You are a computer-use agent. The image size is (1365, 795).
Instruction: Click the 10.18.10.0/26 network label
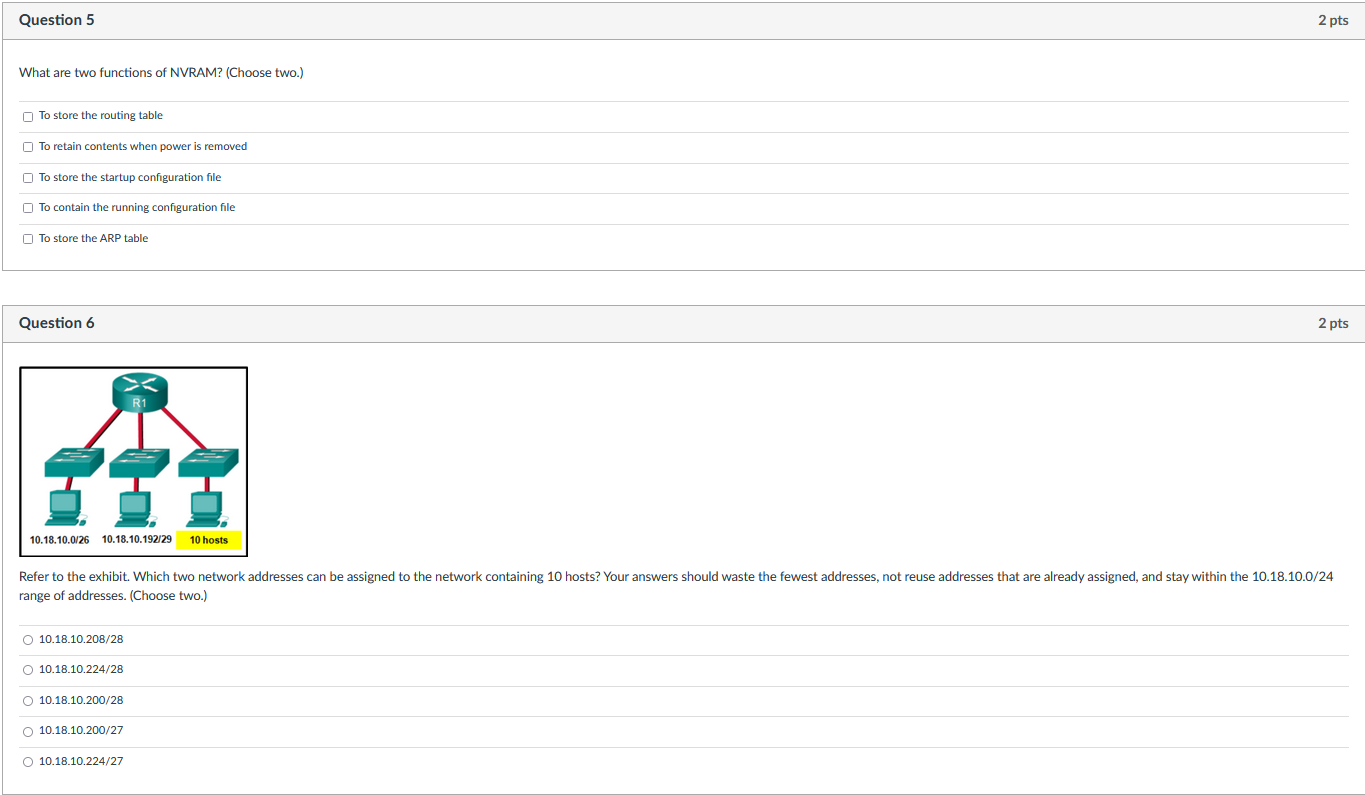(59, 540)
